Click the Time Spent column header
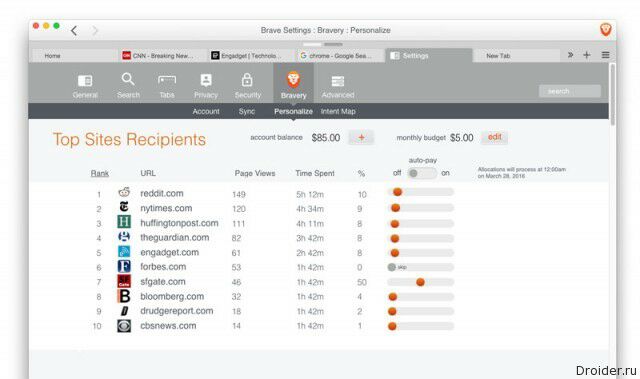This screenshot has height=379, width=640. [315, 173]
